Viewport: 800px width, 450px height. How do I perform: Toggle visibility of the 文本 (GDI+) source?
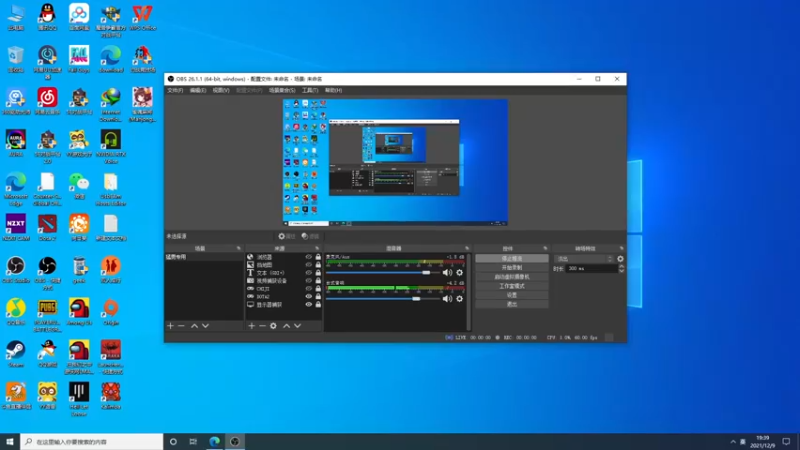pyautogui.click(x=309, y=273)
